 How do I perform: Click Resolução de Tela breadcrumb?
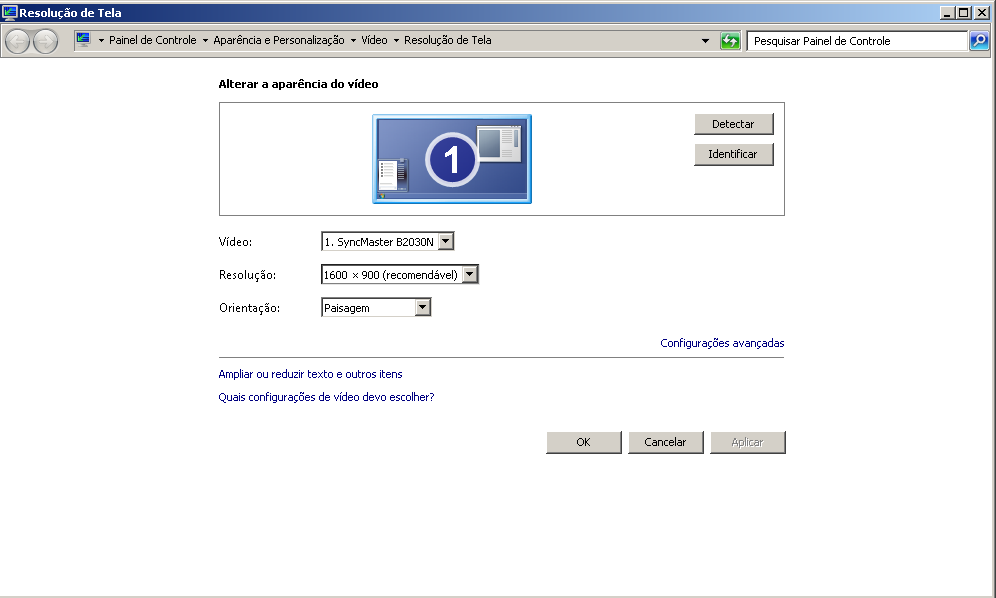448,40
